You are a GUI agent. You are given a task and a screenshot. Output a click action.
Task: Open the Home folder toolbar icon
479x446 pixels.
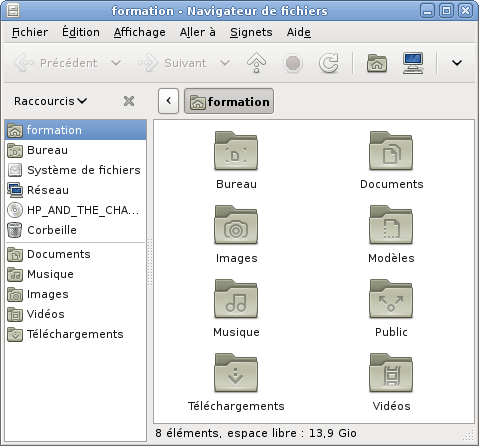[377, 63]
